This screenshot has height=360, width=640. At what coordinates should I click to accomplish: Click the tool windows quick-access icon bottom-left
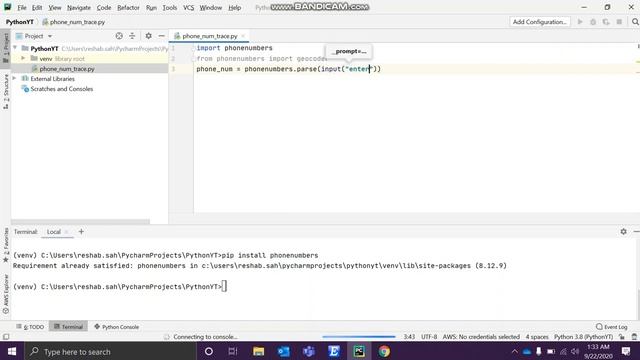coord(6,337)
